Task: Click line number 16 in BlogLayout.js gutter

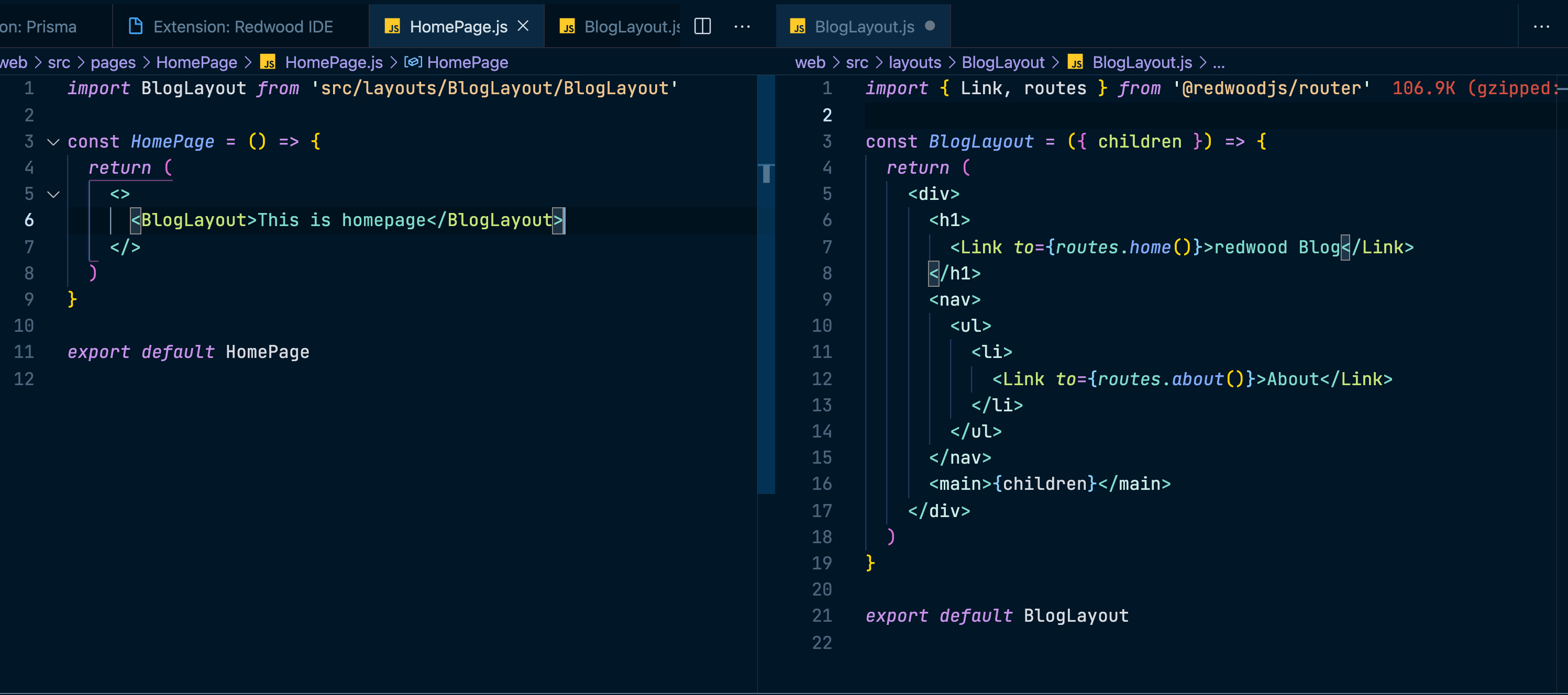Action: [x=821, y=484]
